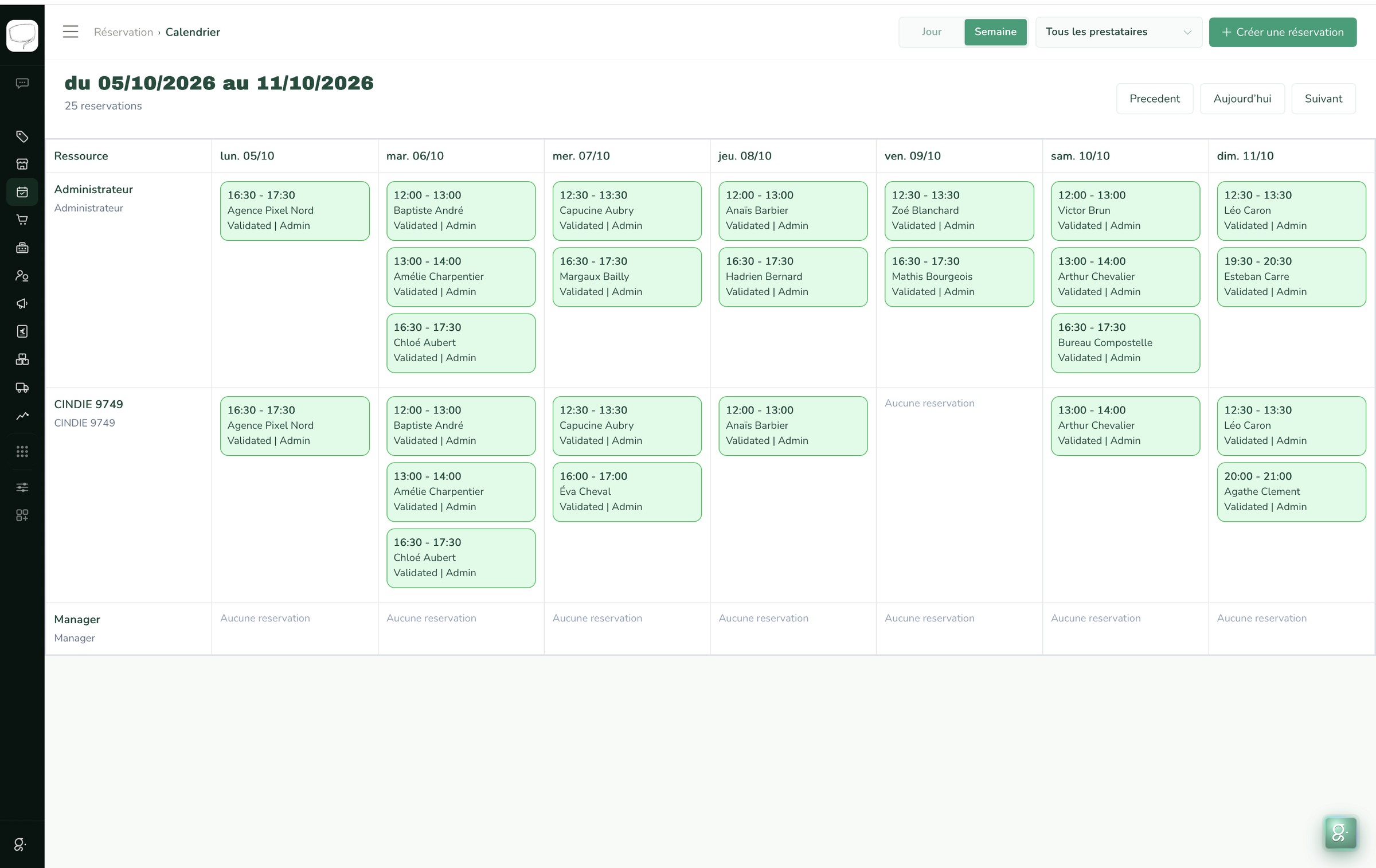Open Hadrien Bernard reservation on Thursday
Screen dimensions: 1376x868
pos(793,277)
